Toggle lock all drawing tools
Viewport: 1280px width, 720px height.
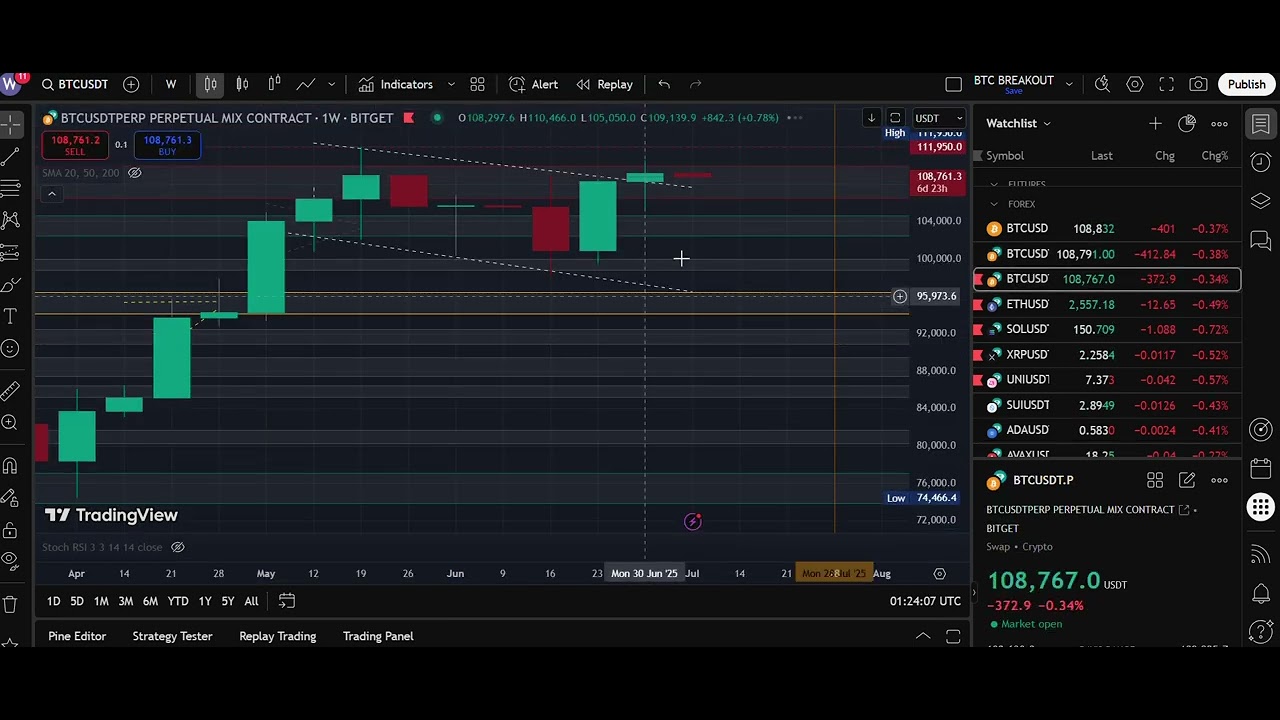click(x=10, y=529)
